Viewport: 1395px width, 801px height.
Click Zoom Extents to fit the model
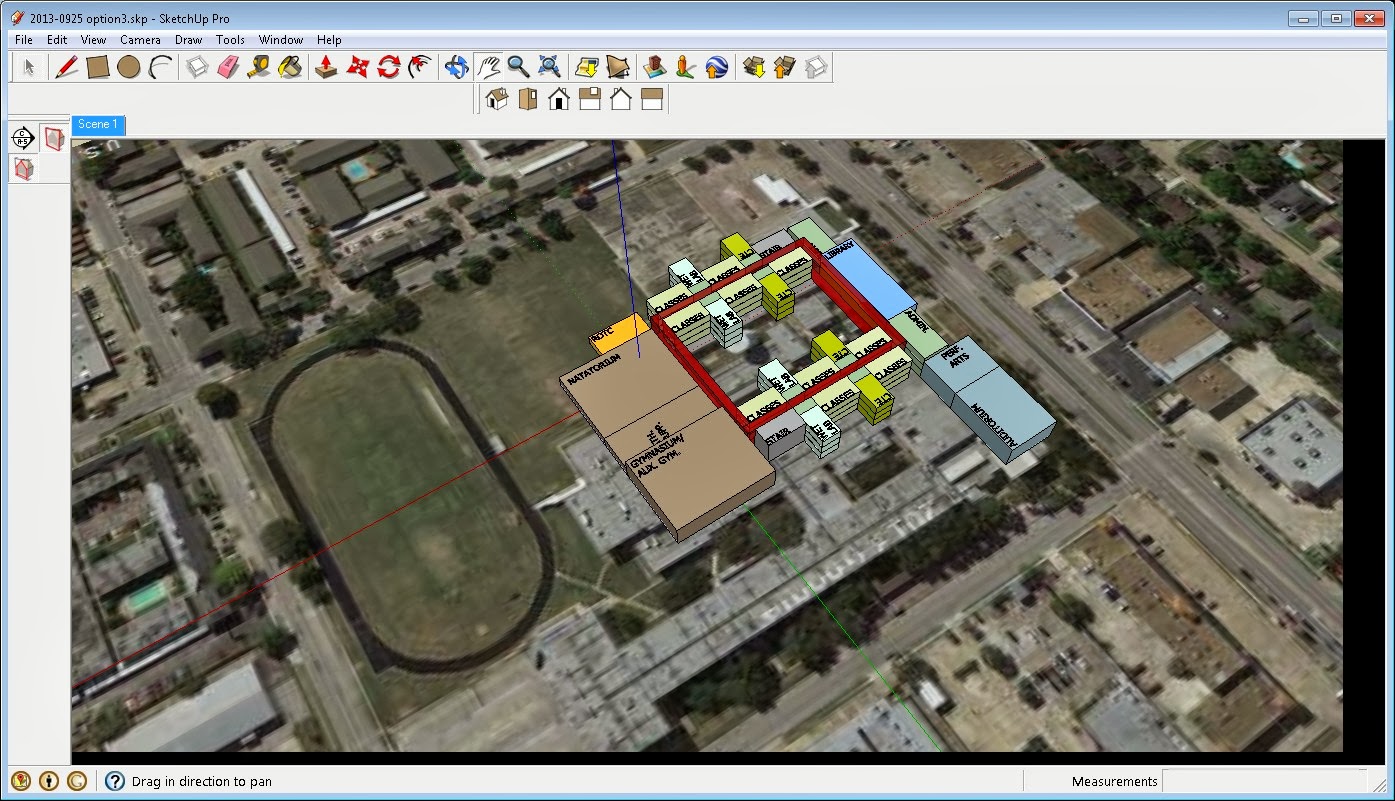tap(548, 66)
